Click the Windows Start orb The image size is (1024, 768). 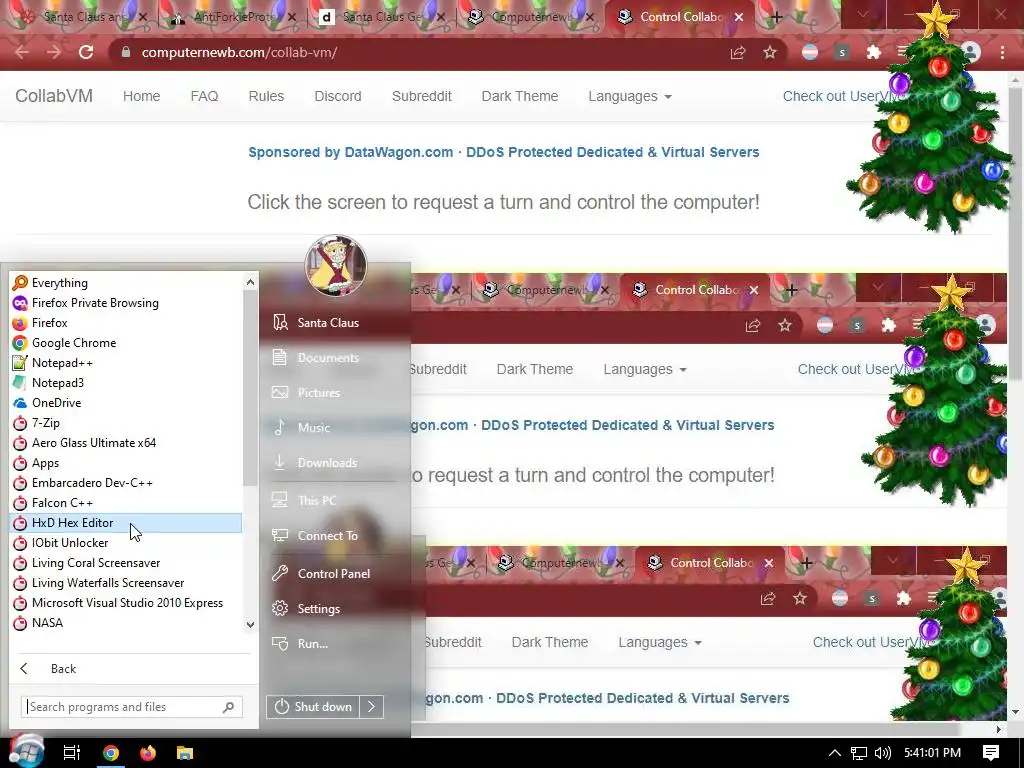click(x=26, y=751)
